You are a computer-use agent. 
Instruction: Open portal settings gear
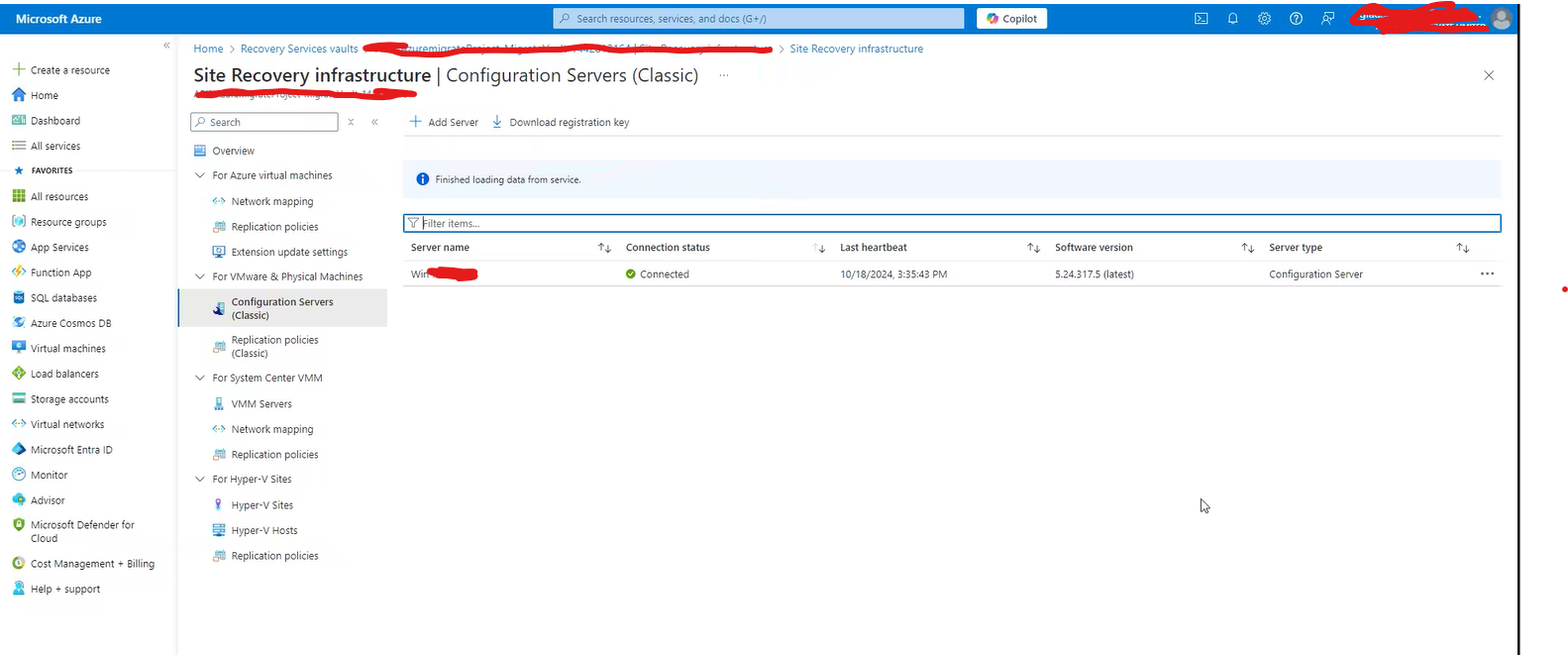coord(1264,18)
